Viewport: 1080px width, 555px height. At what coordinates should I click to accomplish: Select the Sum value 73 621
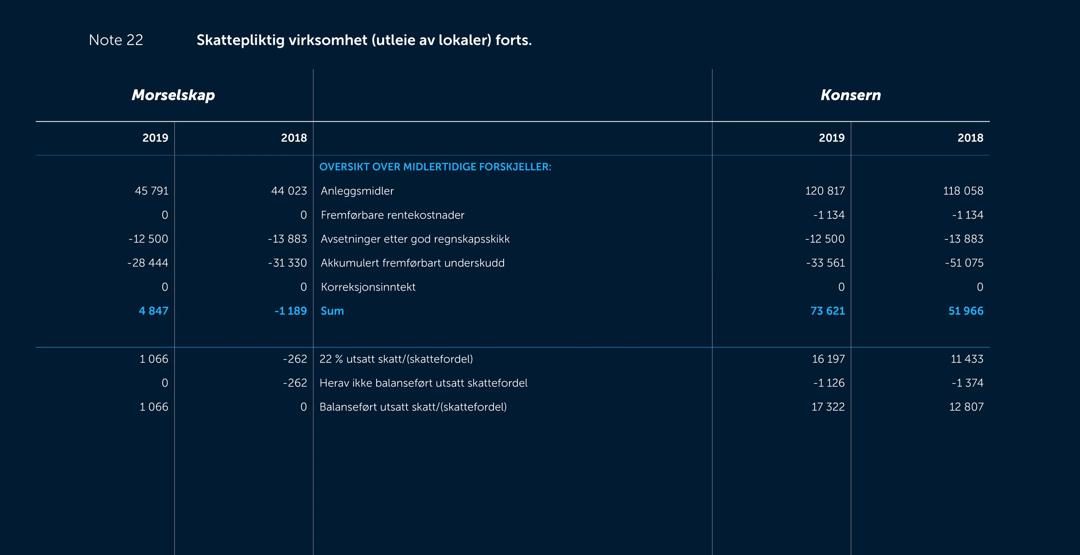(x=828, y=311)
